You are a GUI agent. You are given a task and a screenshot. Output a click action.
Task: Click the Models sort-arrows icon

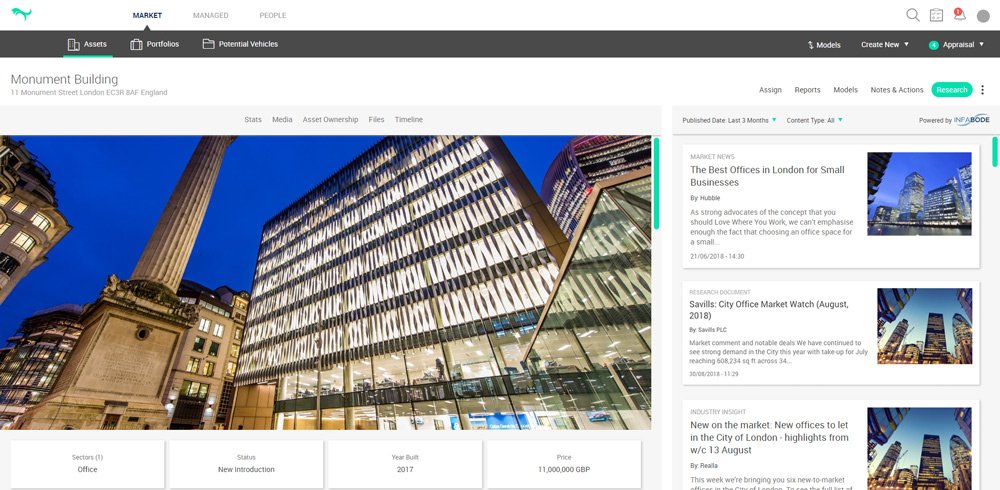point(811,45)
